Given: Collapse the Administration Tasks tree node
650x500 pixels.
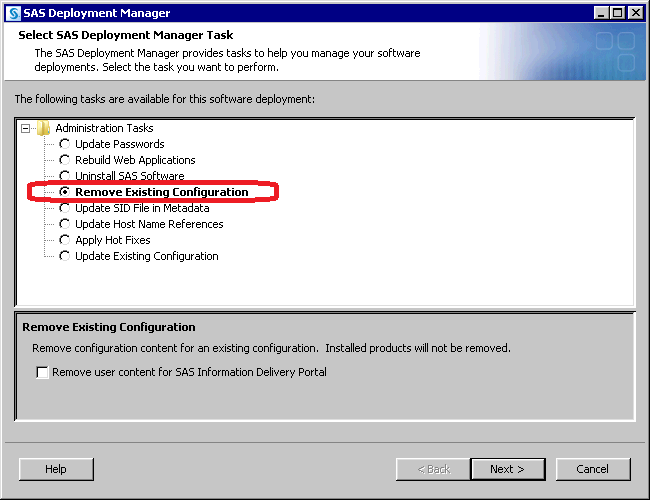Looking at the screenshot, I should (26, 128).
